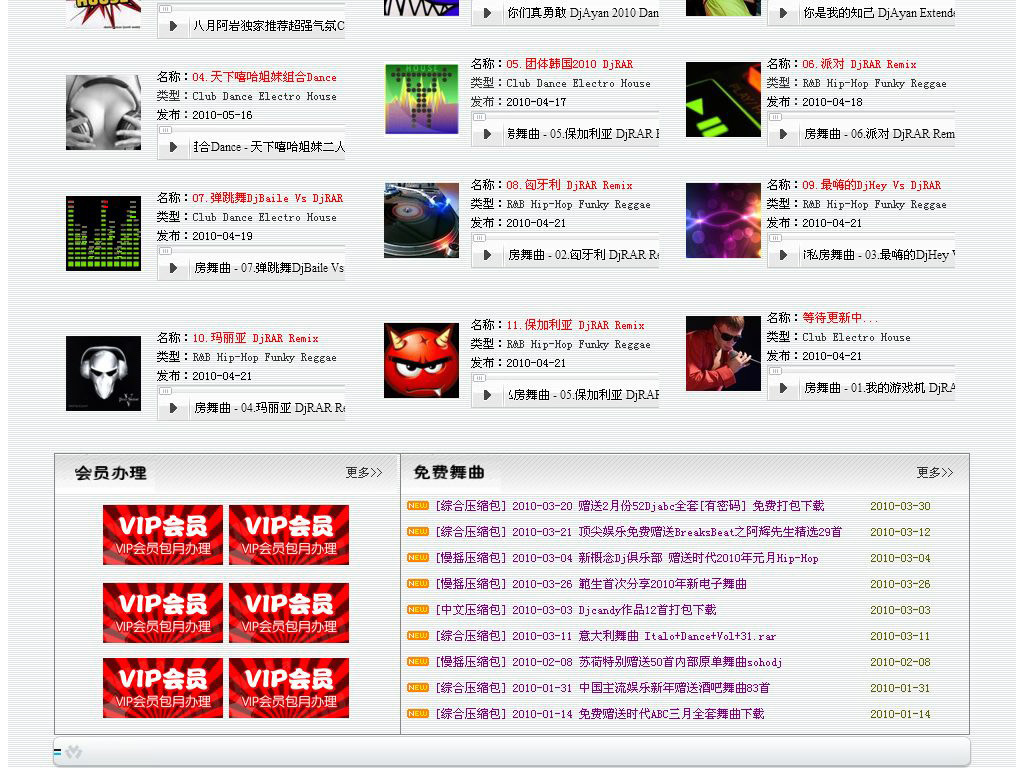Click the NEW badge beside the Djcandy作品12首 entry

point(417,607)
